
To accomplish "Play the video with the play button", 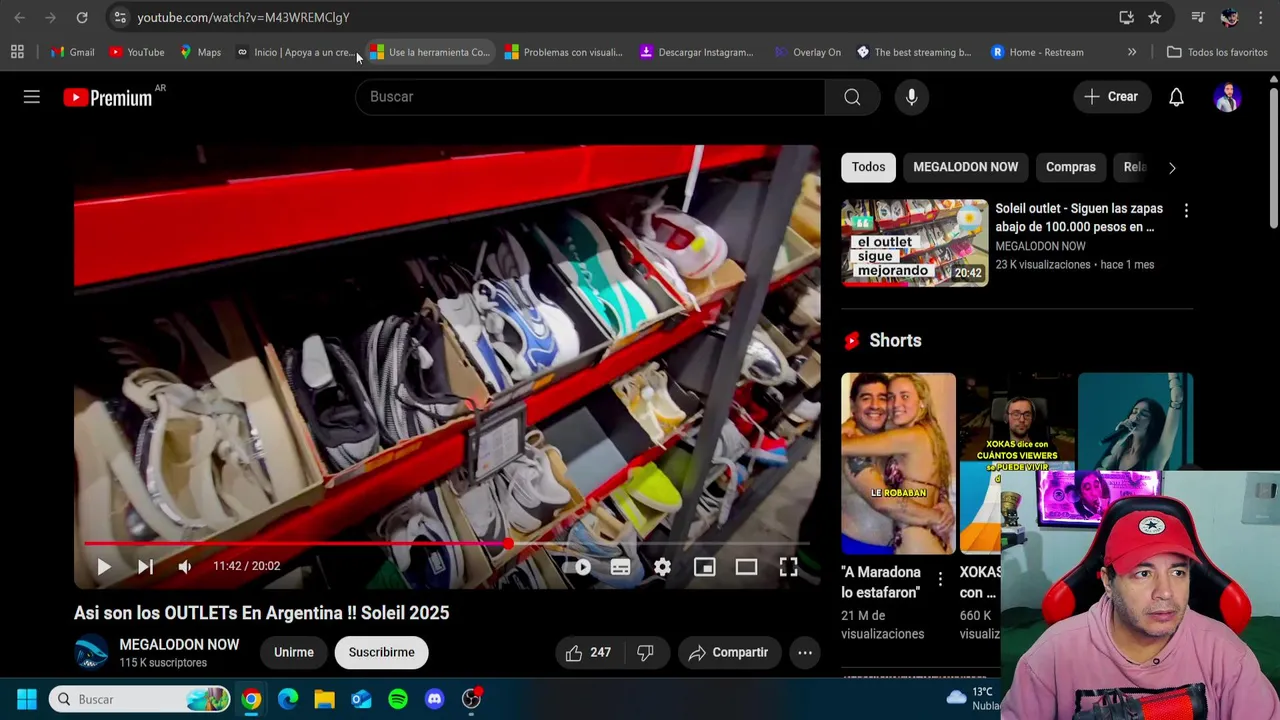I will pyautogui.click(x=104, y=567).
